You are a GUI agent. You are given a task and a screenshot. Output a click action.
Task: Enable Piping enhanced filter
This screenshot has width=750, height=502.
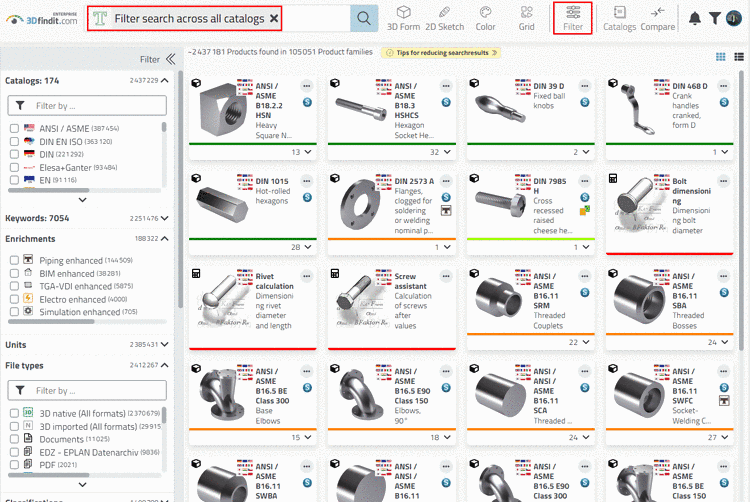pos(14,260)
